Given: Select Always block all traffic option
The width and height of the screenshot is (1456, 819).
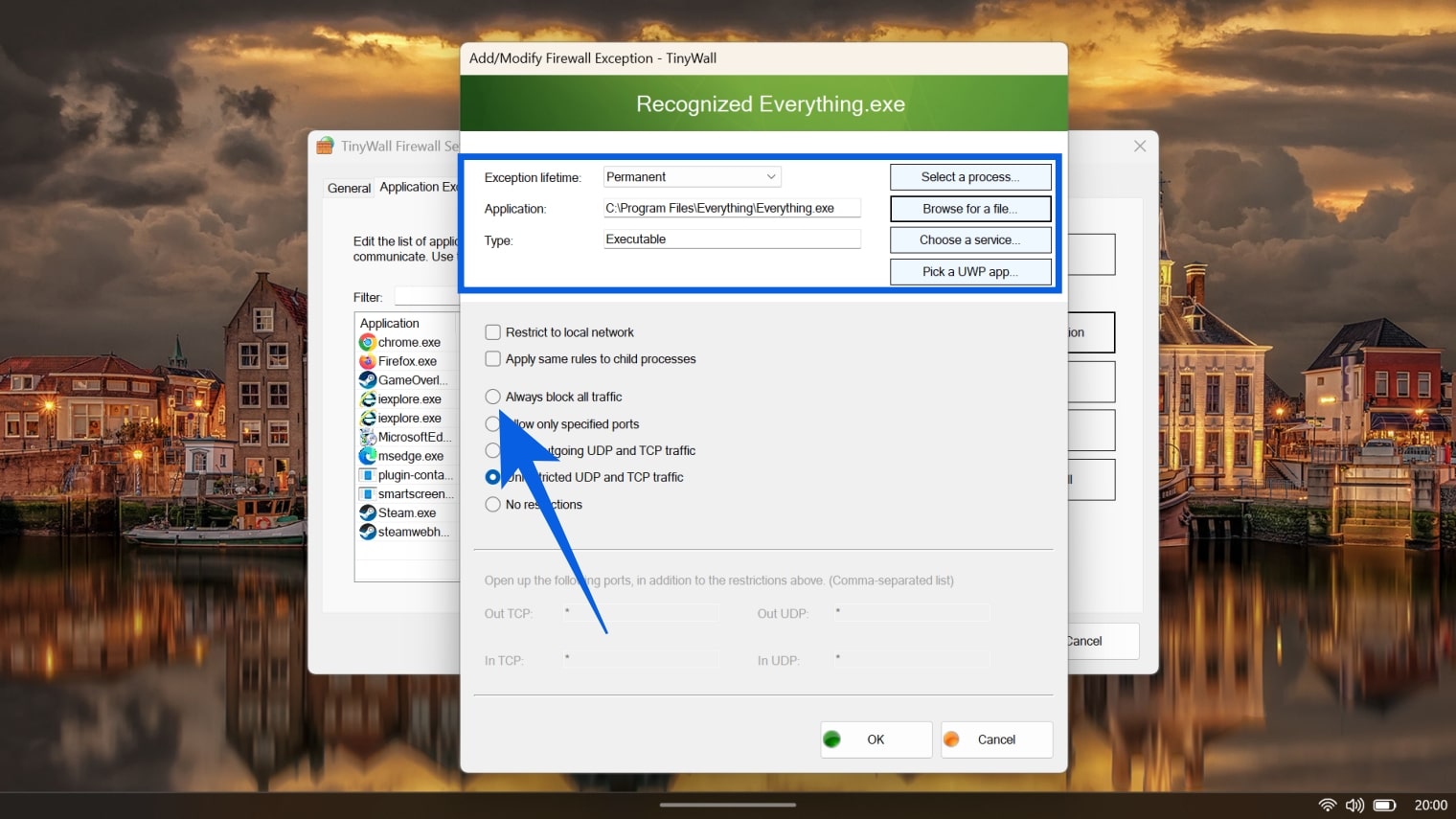Looking at the screenshot, I should (x=492, y=397).
